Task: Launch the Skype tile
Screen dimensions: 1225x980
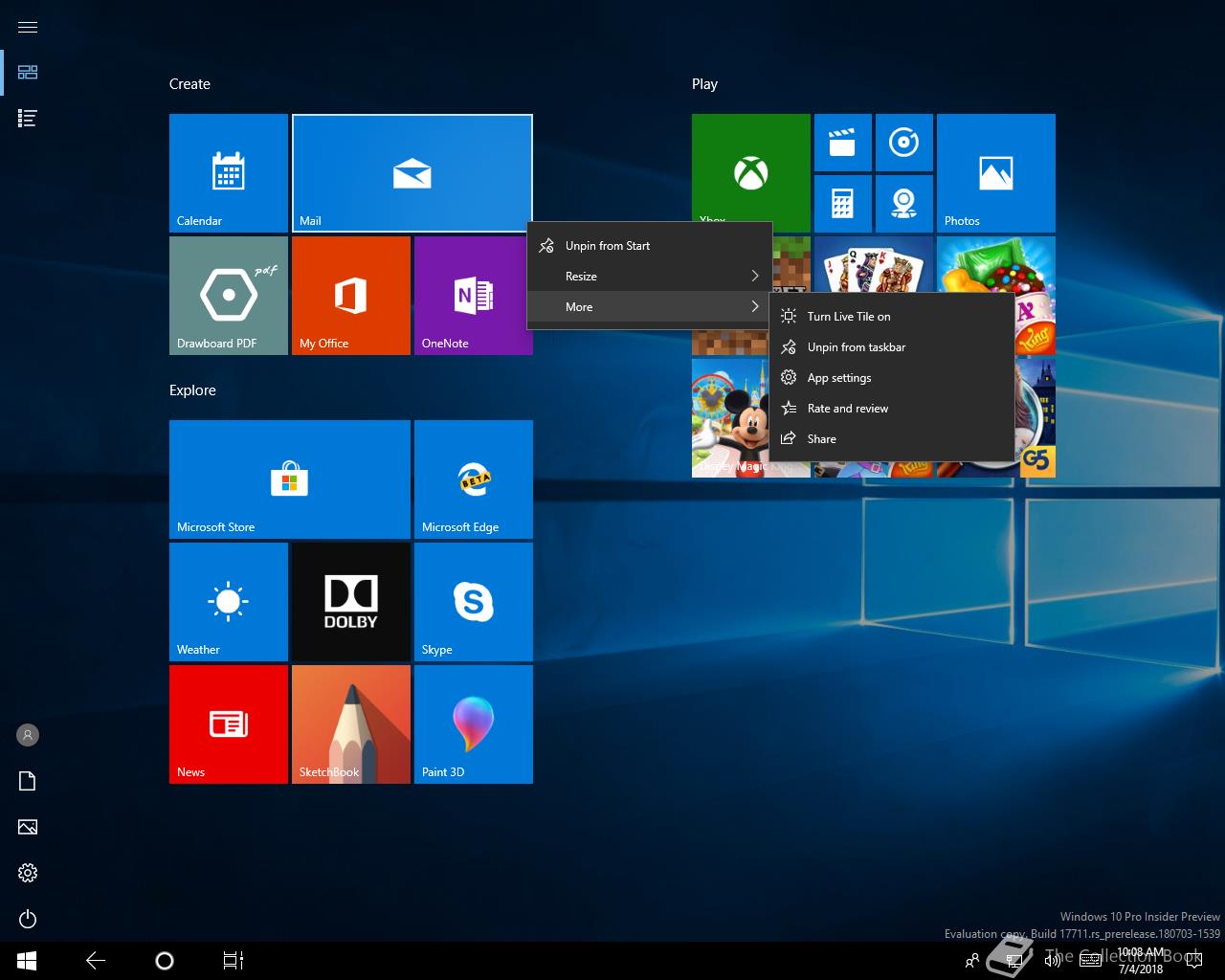Action: pyautogui.click(x=474, y=602)
